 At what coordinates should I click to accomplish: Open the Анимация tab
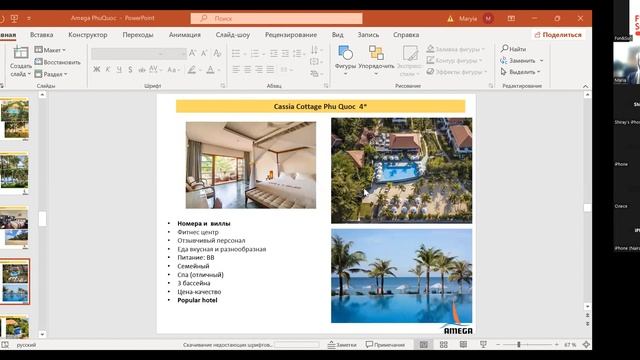click(184, 35)
